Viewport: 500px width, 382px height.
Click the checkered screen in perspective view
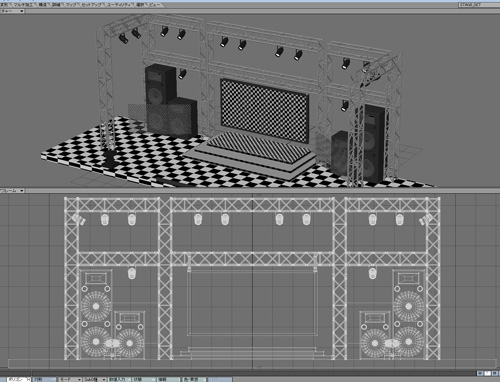coord(264,110)
